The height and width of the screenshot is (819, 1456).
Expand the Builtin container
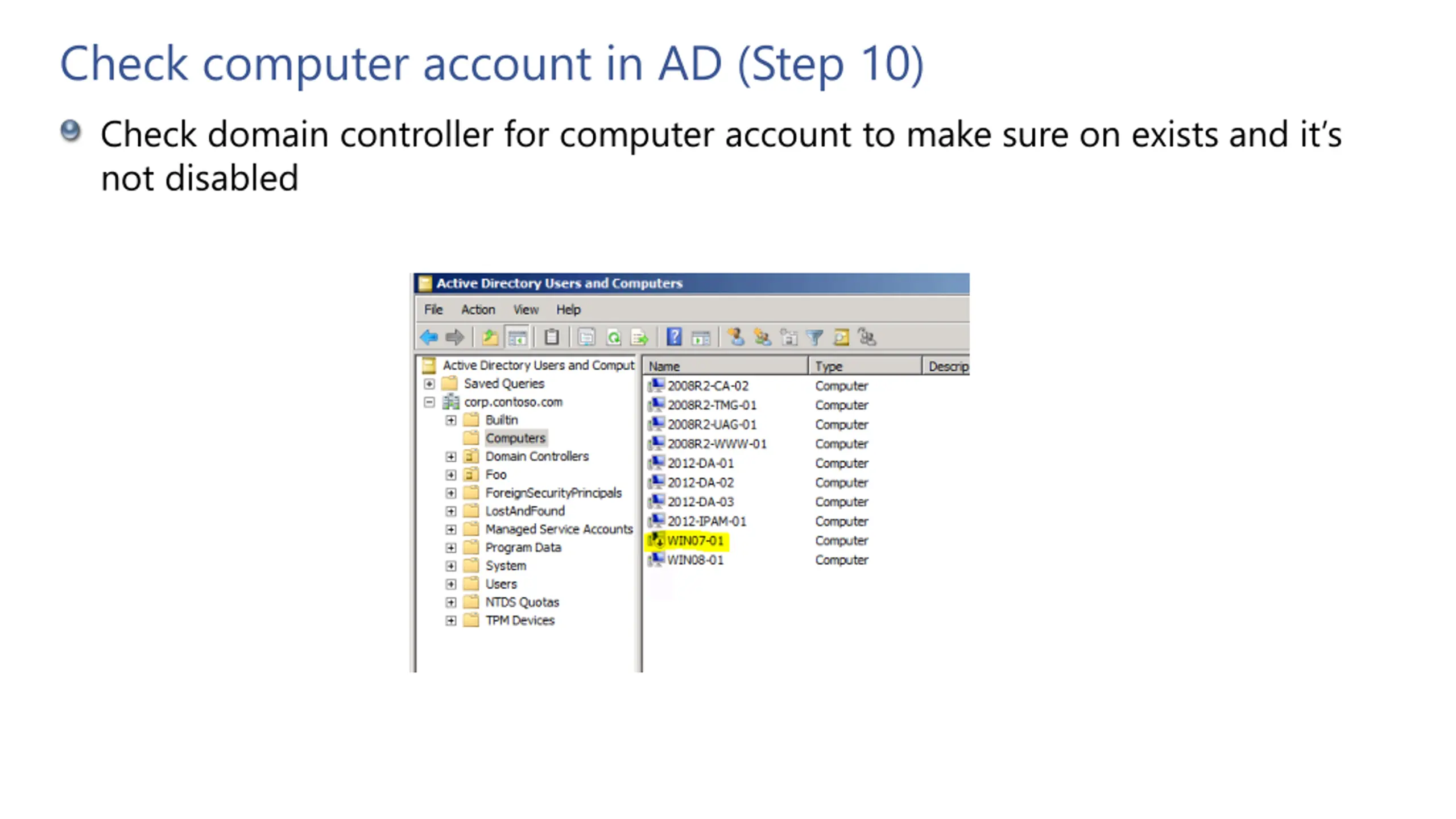point(451,420)
